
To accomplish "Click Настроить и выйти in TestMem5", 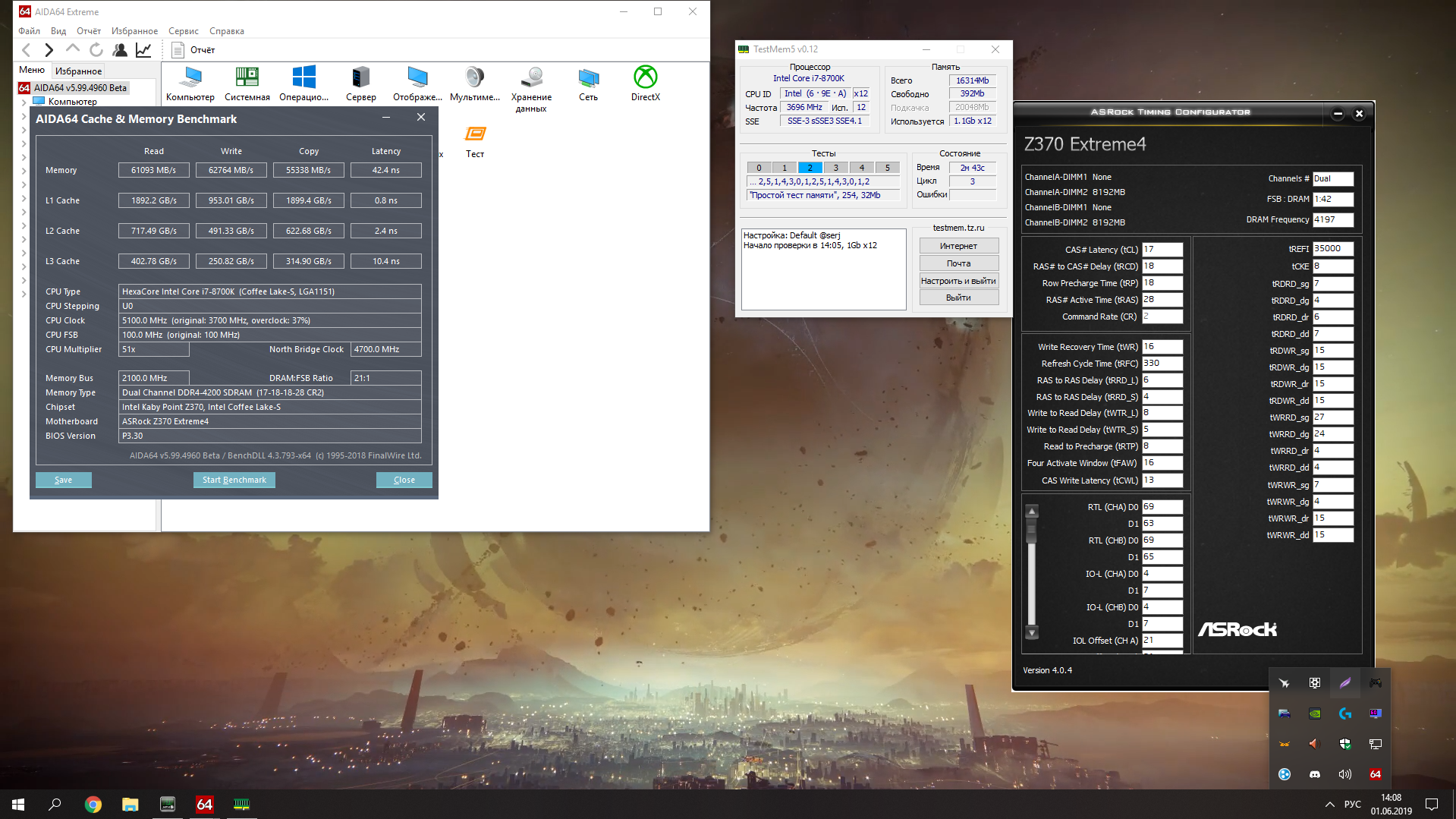I will click(959, 281).
